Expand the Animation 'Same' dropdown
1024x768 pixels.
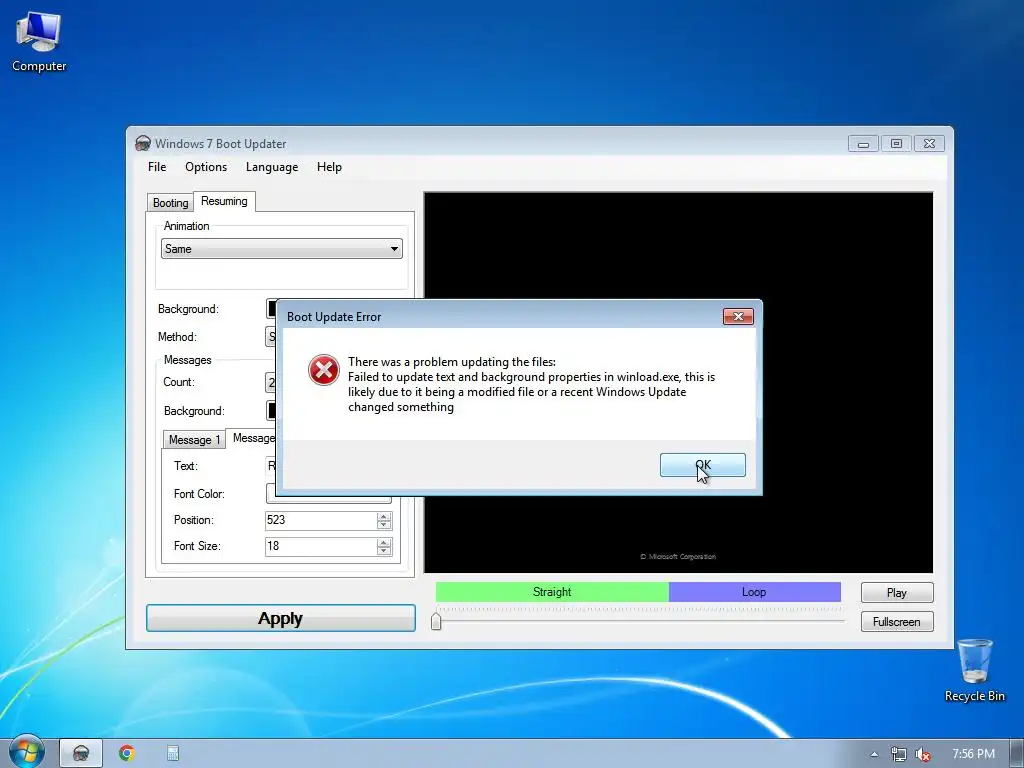(x=281, y=249)
